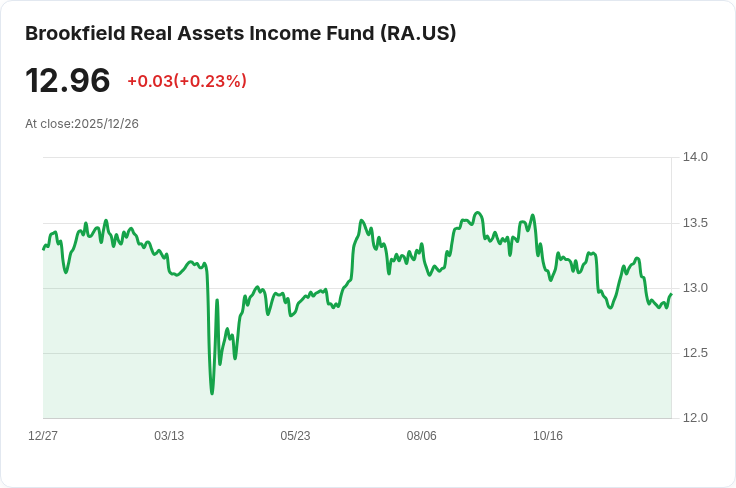Pick the 12.5 y-axis label
The height and width of the screenshot is (488, 736).
(x=695, y=353)
